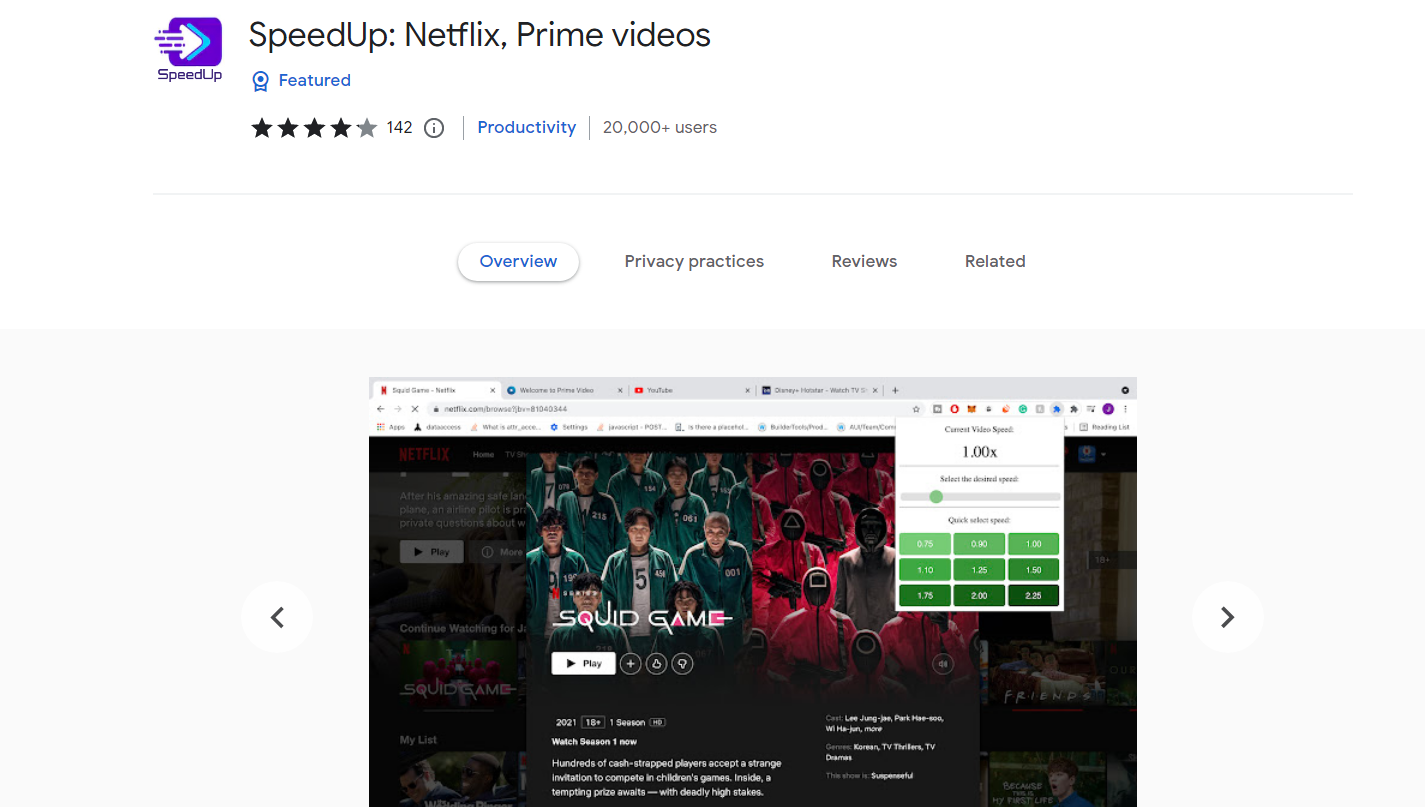Image resolution: width=1425 pixels, height=807 pixels.
Task: Click the "20,000+ users" text
Action: pyautogui.click(x=660, y=128)
